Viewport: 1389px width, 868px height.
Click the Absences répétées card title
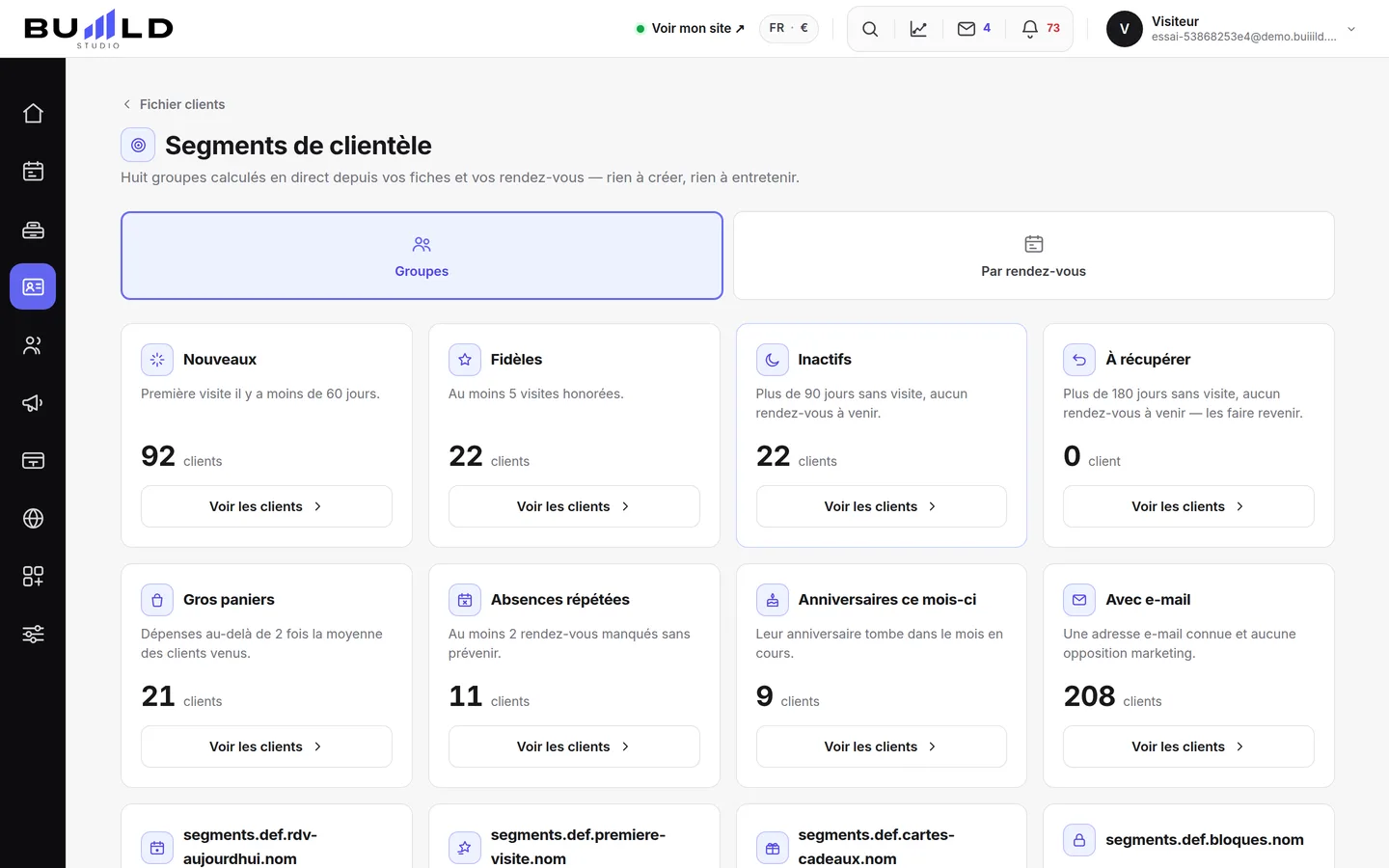[559, 600]
